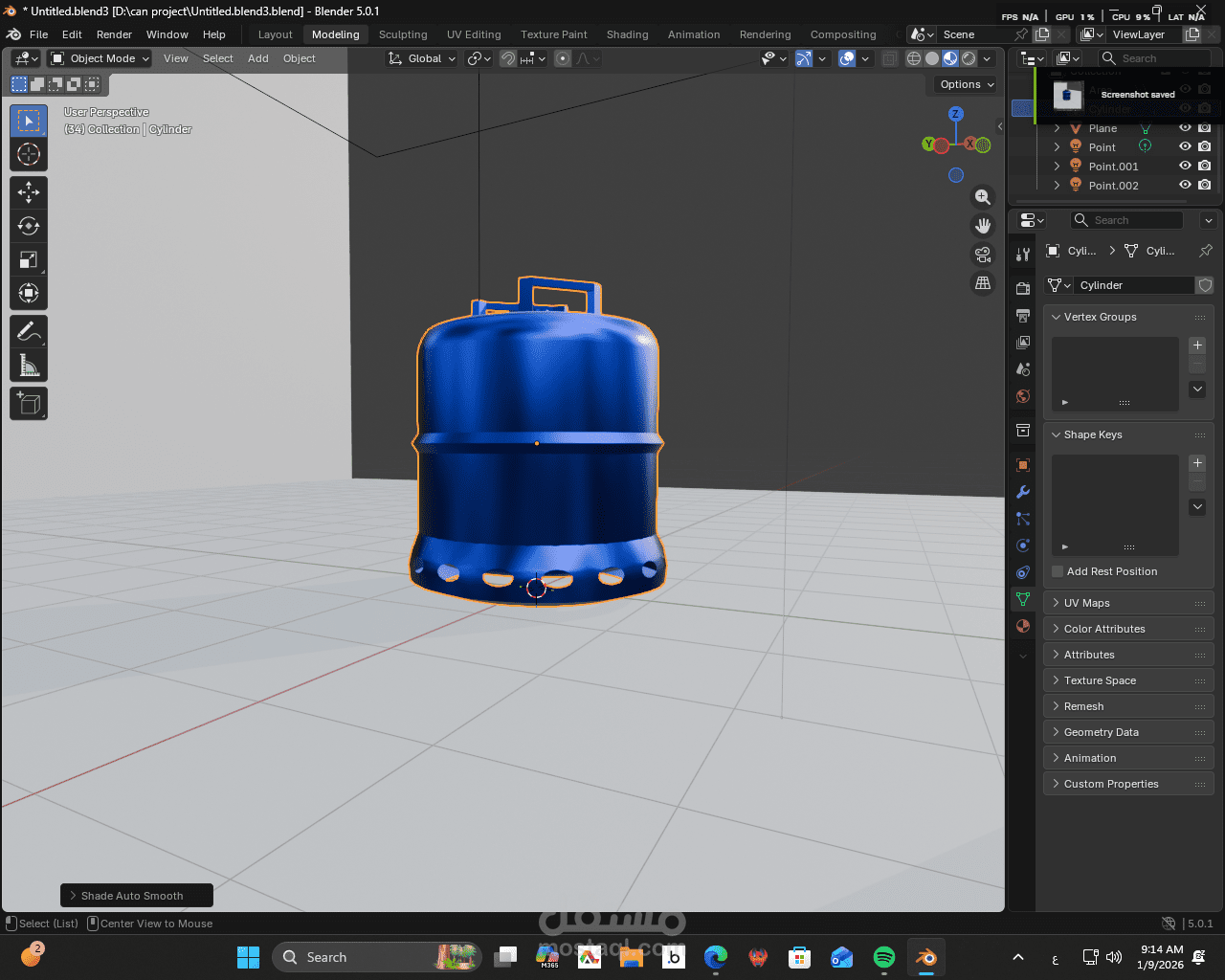Switch to the UV Editing workspace tab
The image size is (1225, 980).
[474, 34]
